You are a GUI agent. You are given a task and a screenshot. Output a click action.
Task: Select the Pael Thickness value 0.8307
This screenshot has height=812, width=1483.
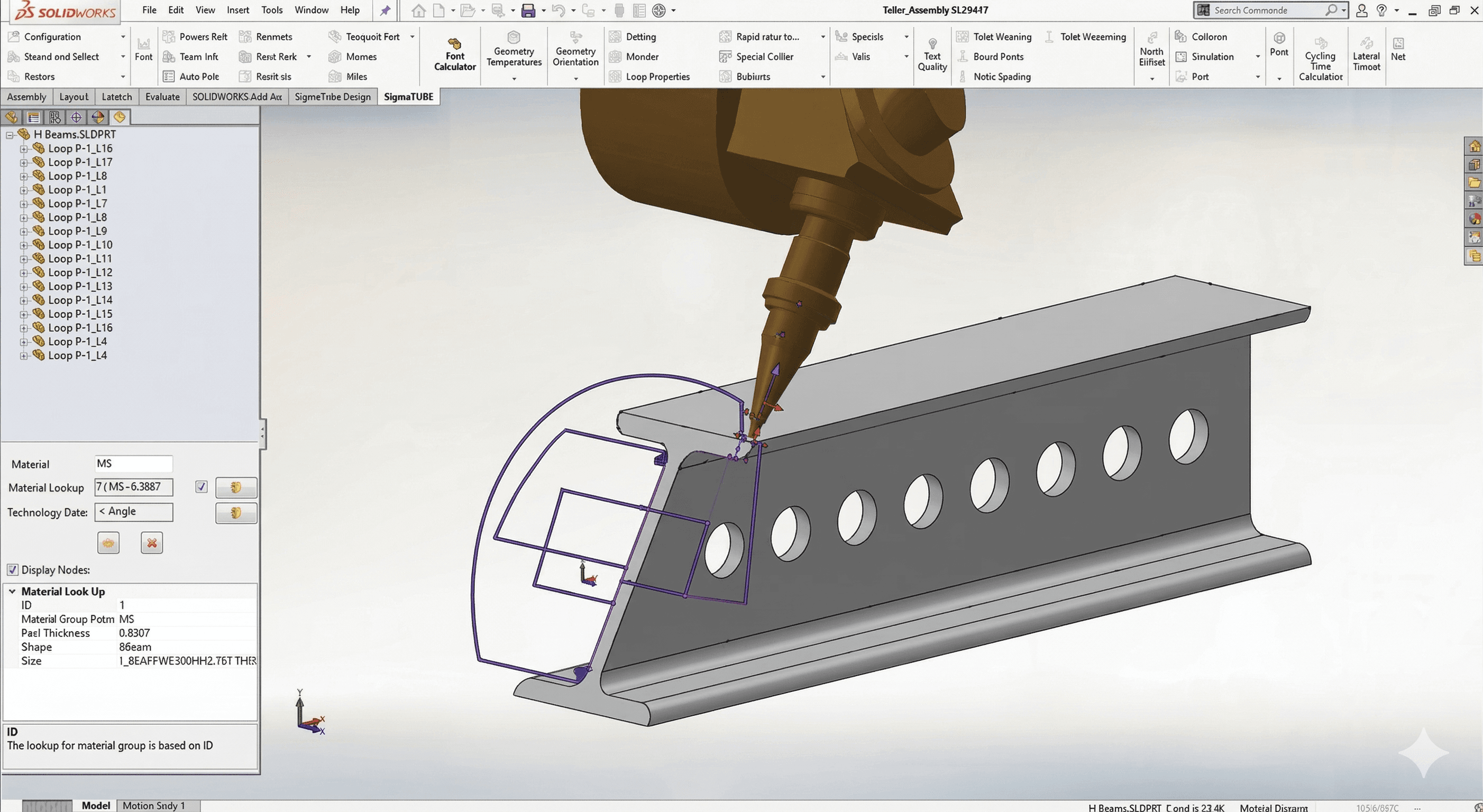(x=135, y=633)
